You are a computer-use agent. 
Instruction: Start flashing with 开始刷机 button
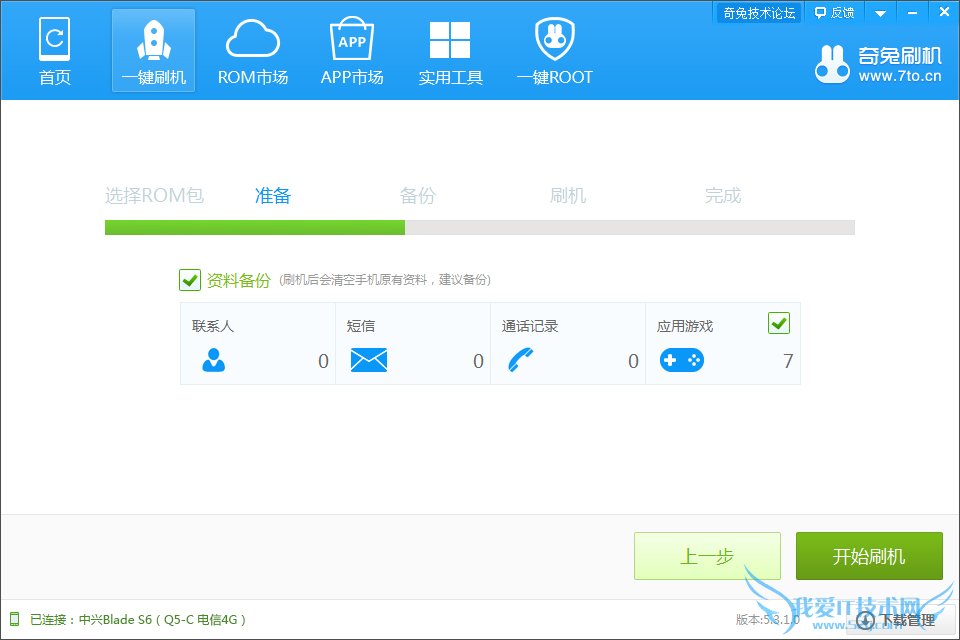869,555
